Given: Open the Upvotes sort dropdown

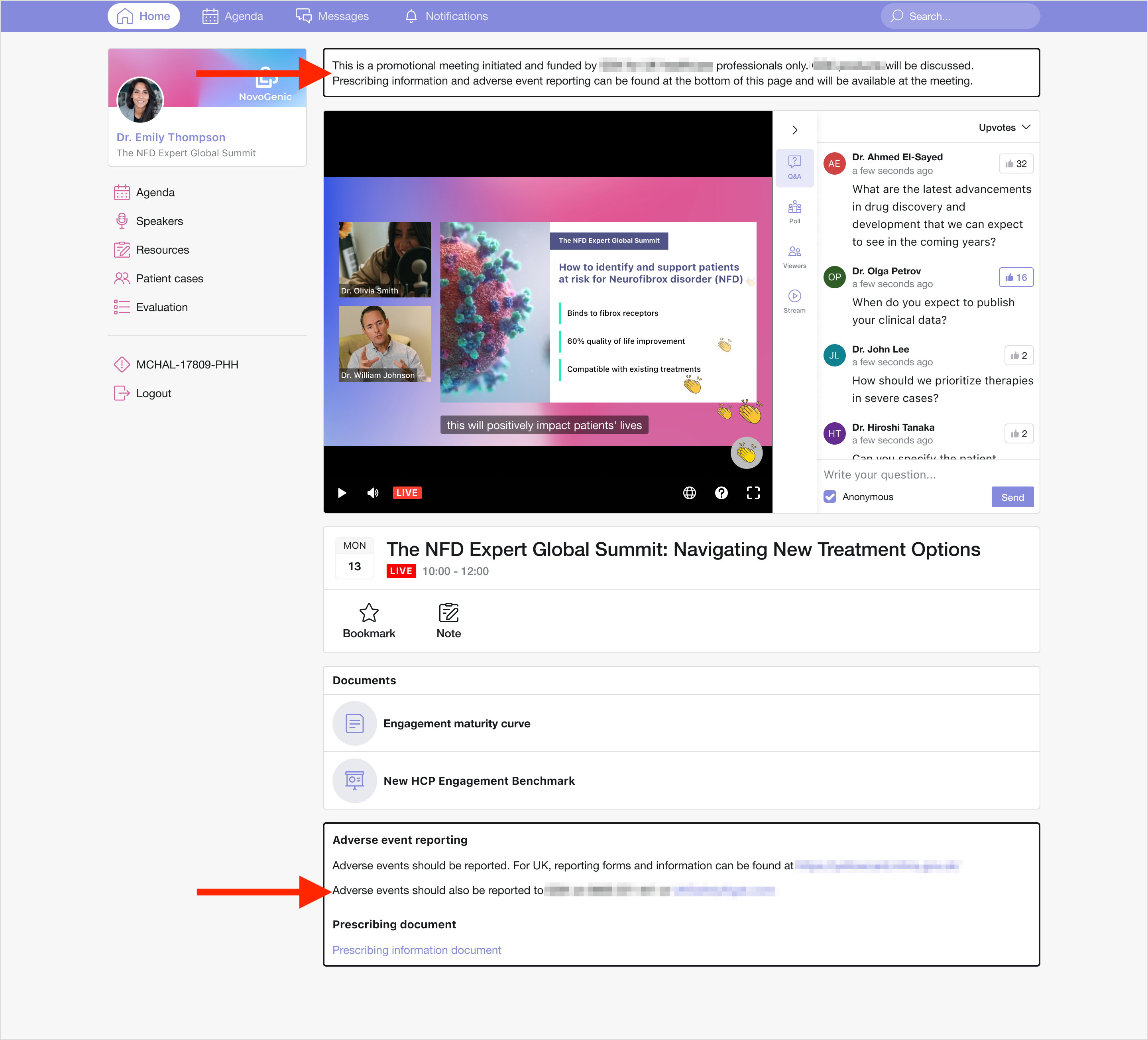Looking at the screenshot, I should [x=1005, y=127].
